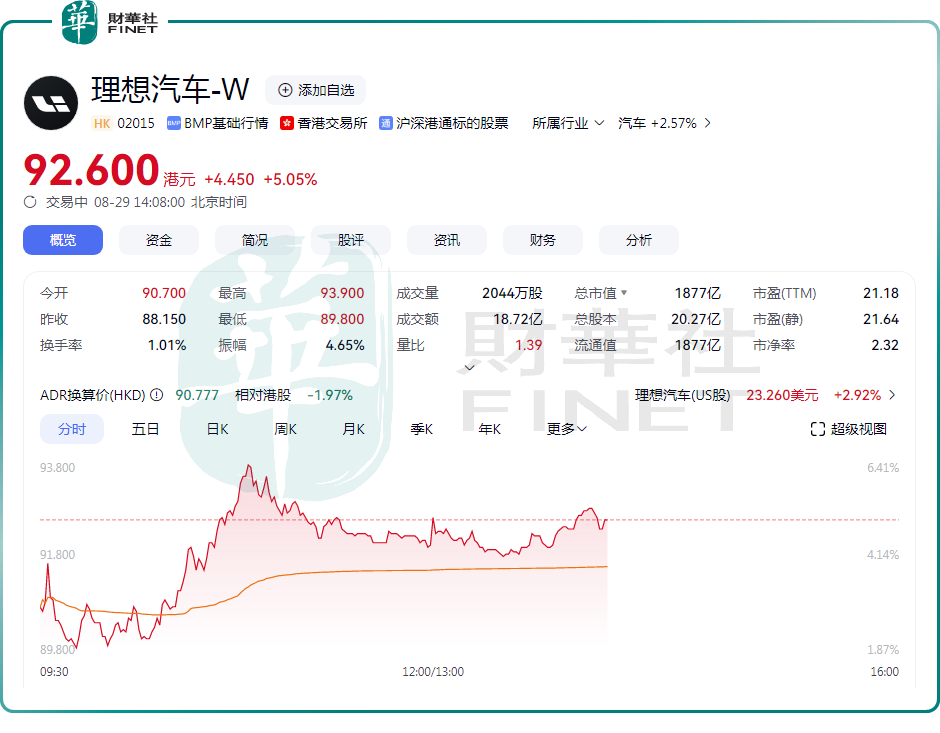Click the 超级视图 fullscreen icon
The width and height of the screenshot is (940, 733).
pos(818,429)
